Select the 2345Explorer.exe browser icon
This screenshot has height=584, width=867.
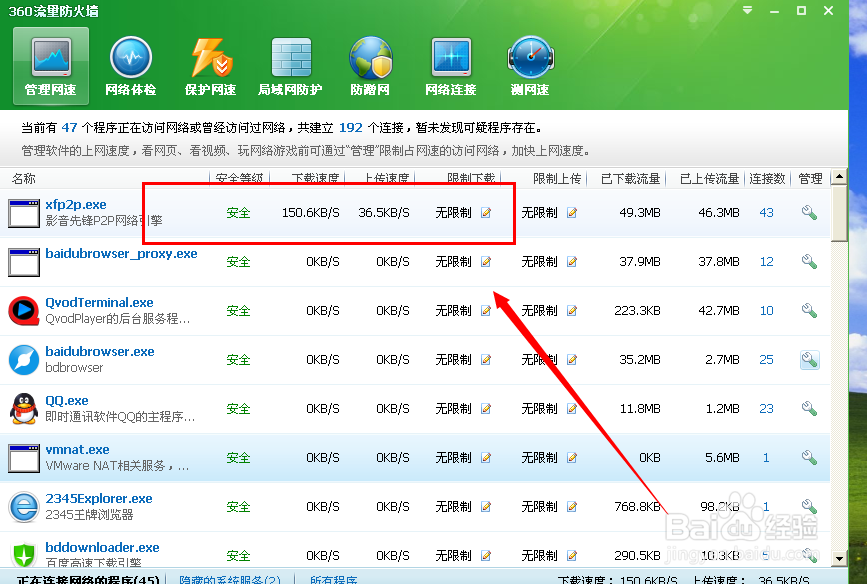coord(24,507)
